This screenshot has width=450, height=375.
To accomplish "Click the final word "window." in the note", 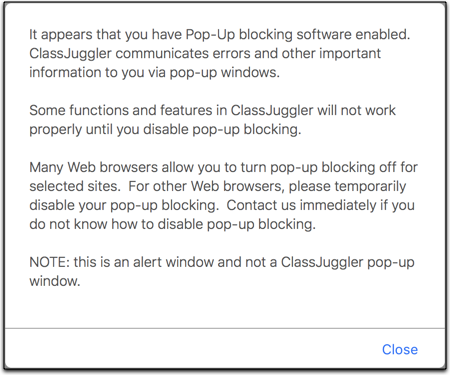I will click(x=55, y=281).
